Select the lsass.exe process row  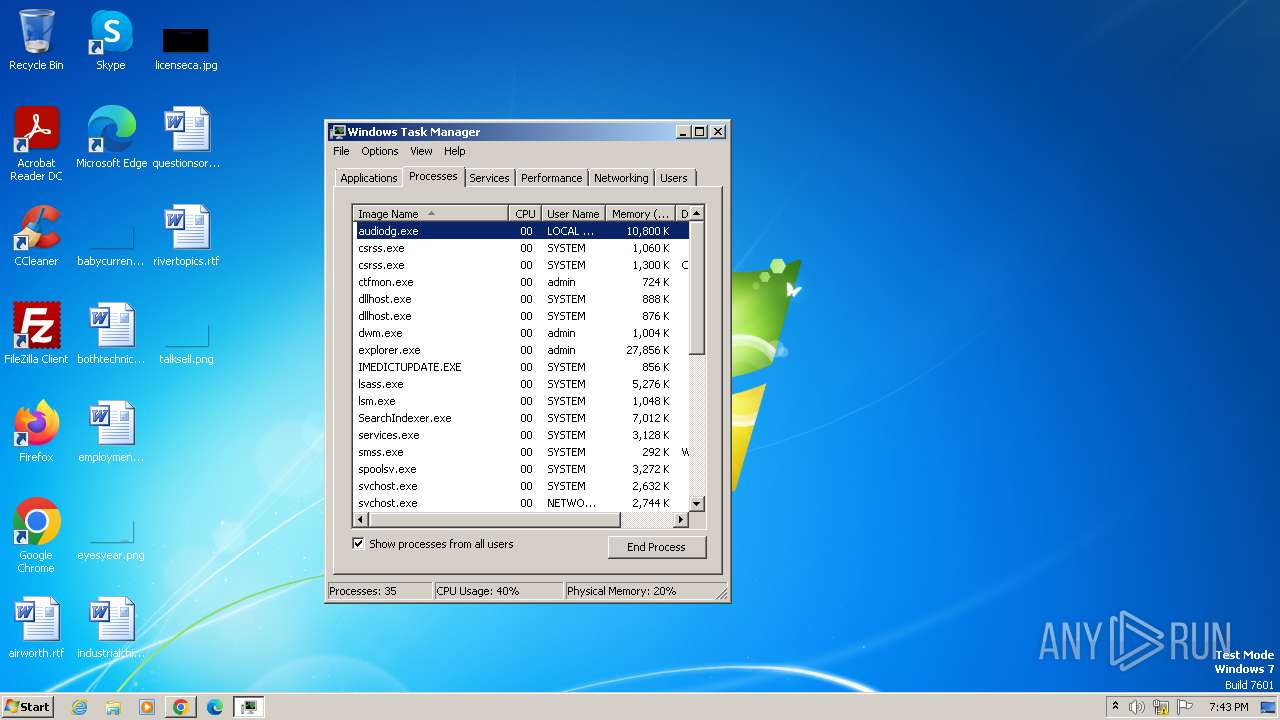(x=521, y=384)
